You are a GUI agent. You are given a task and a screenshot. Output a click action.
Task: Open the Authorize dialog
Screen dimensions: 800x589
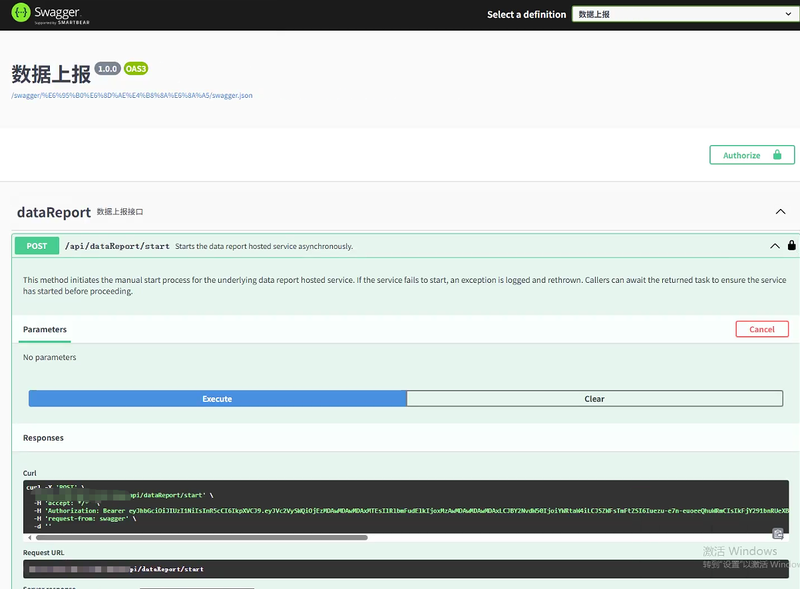coord(751,155)
